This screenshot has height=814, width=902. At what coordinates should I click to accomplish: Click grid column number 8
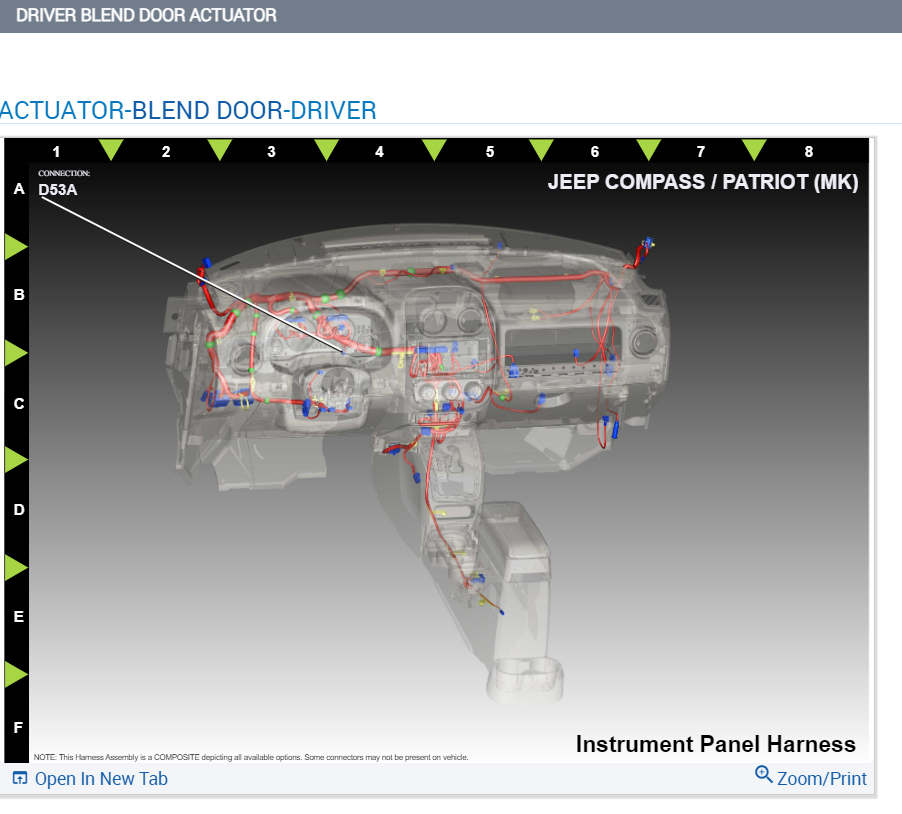(x=809, y=152)
